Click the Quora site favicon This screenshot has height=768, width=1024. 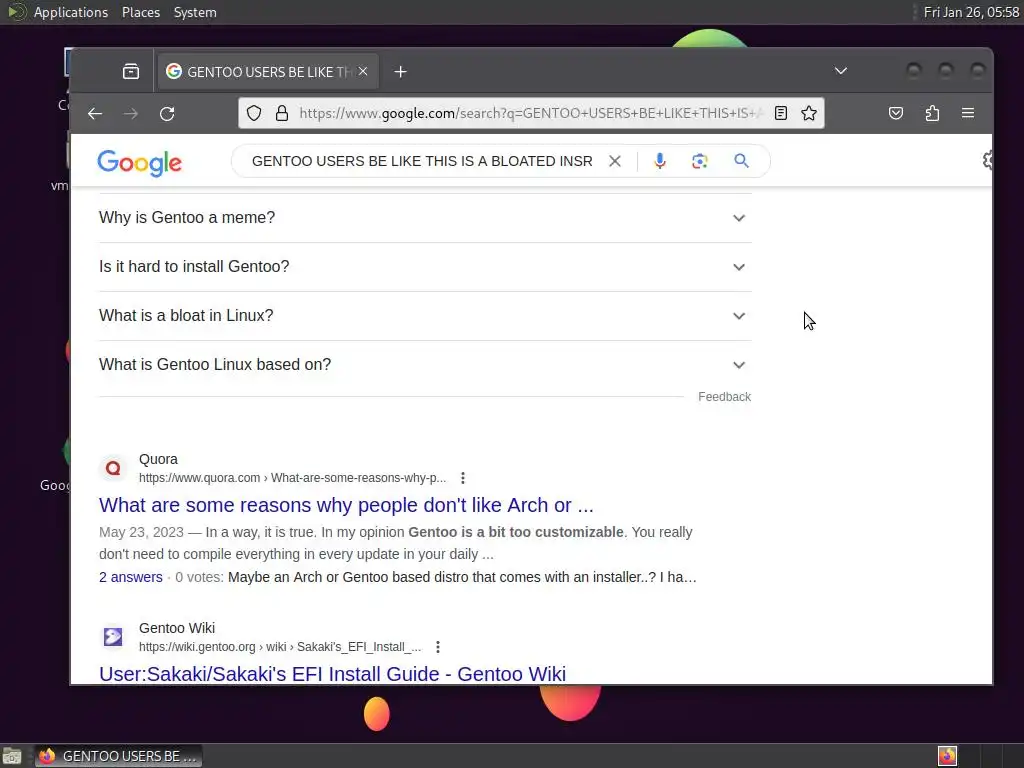pos(113,468)
